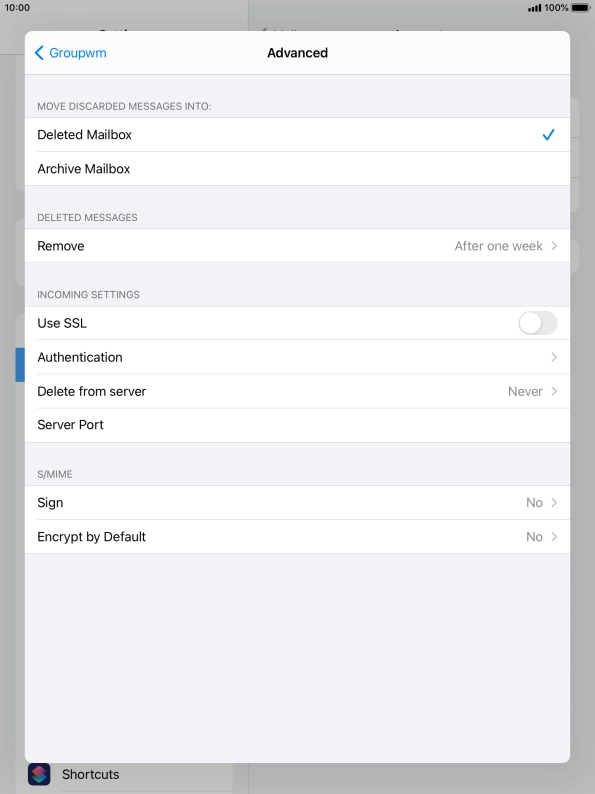Image resolution: width=595 pixels, height=794 pixels.
Task: Tap the battery icon in status bar
Action: coord(580,8)
